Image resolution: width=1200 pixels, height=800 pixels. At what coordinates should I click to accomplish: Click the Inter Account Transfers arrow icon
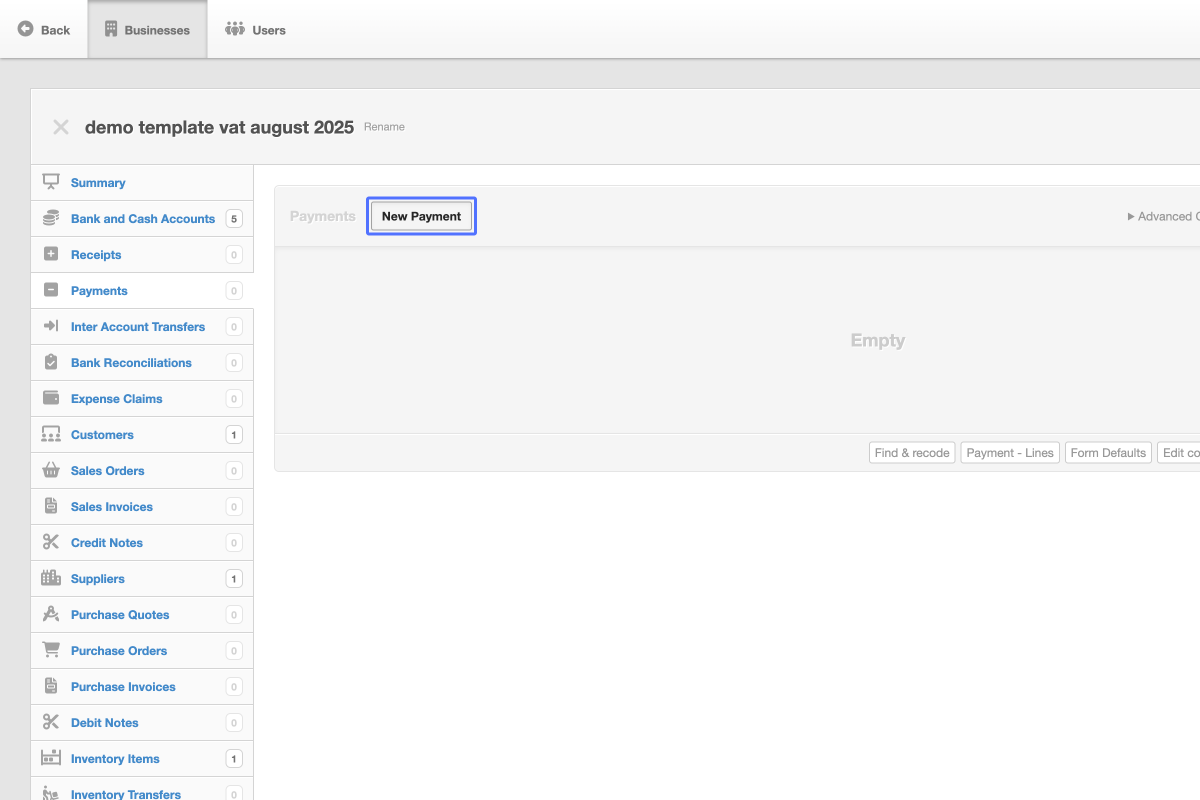51,326
